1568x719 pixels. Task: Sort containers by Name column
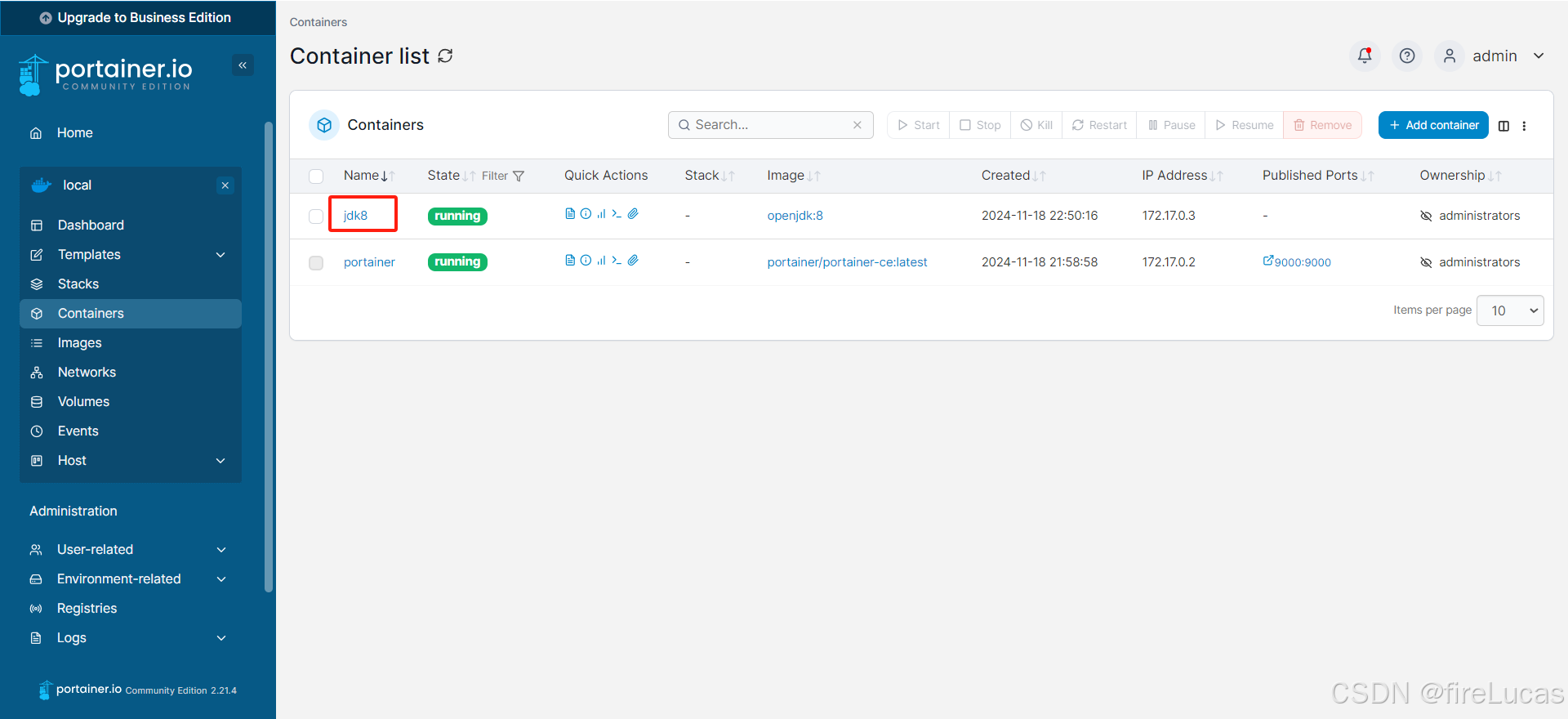[x=369, y=176]
